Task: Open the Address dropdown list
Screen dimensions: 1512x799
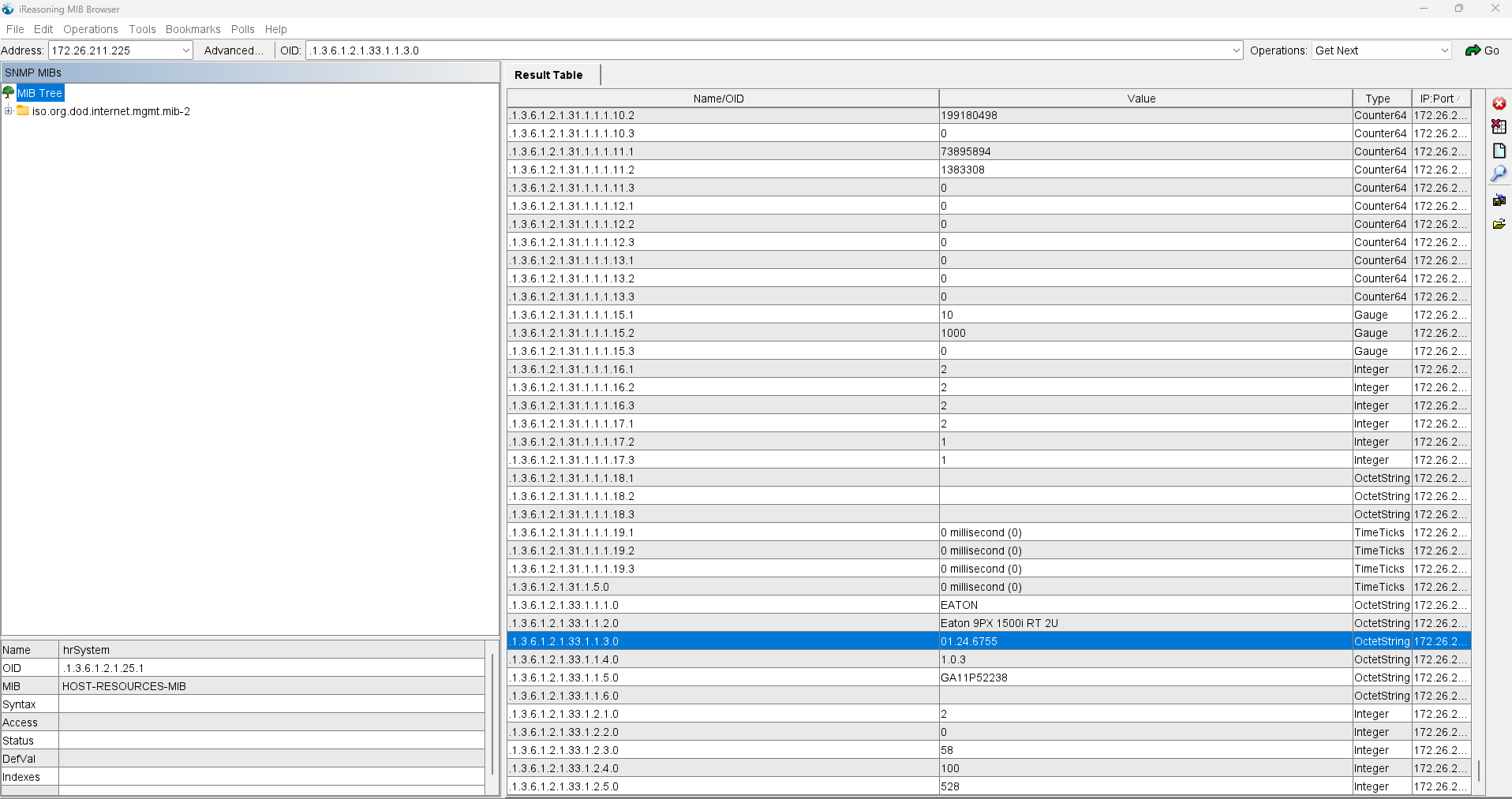Action: 186,50
